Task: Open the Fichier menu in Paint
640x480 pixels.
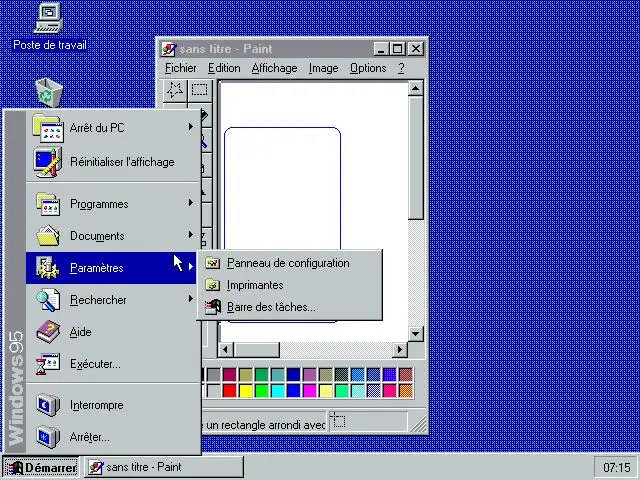Action: click(180, 68)
